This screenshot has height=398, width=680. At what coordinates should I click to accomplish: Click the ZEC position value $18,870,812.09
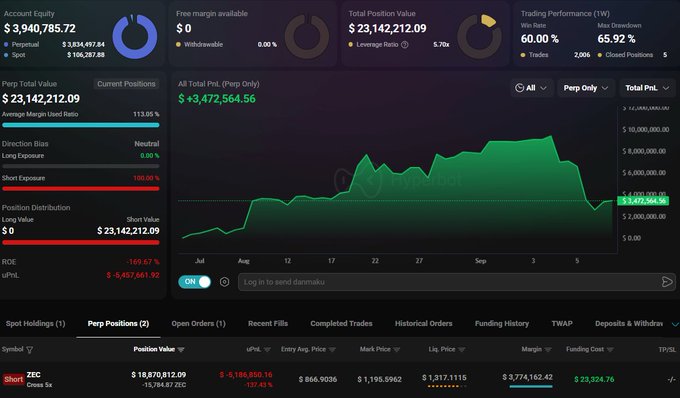(x=159, y=375)
